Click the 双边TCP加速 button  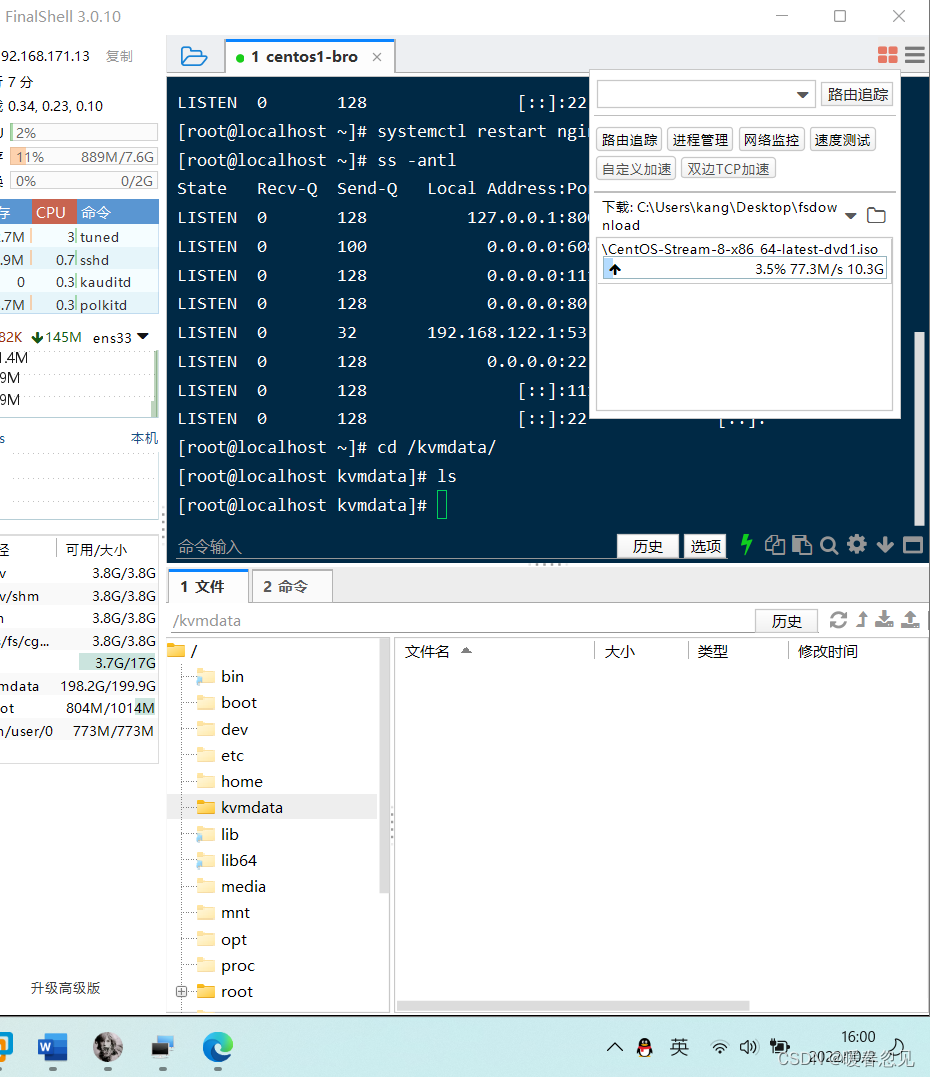click(x=728, y=169)
